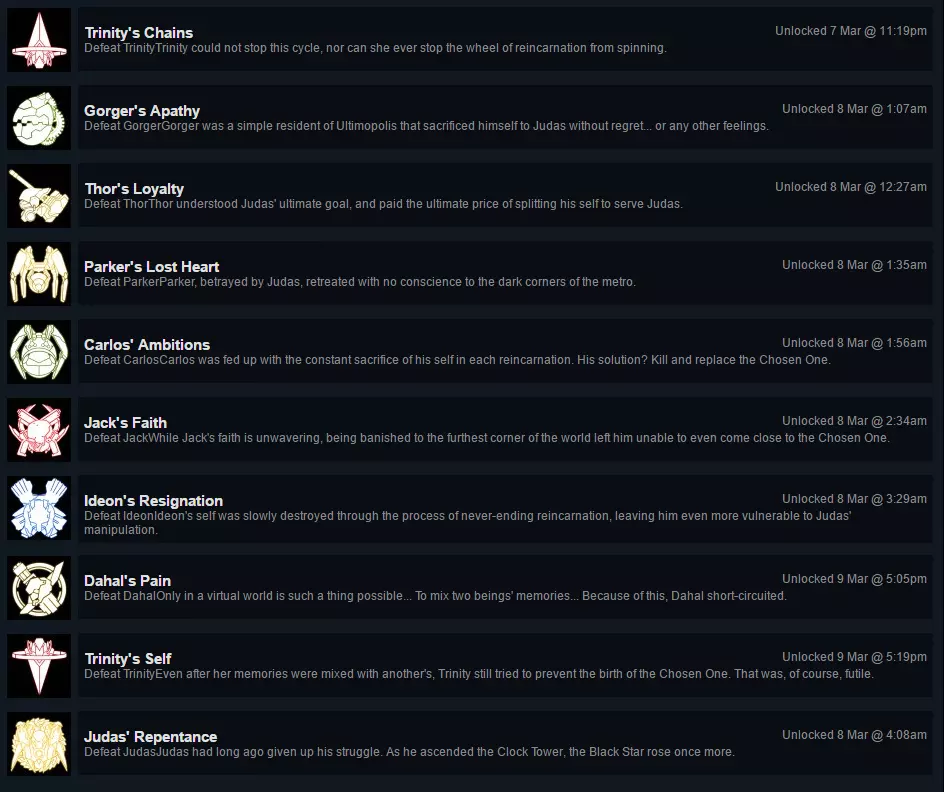This screenshot has width=944, height=792.
Task: Click Dahal's Pain unlocked date text
Action: pyautogui.click(x=854, y=579)
